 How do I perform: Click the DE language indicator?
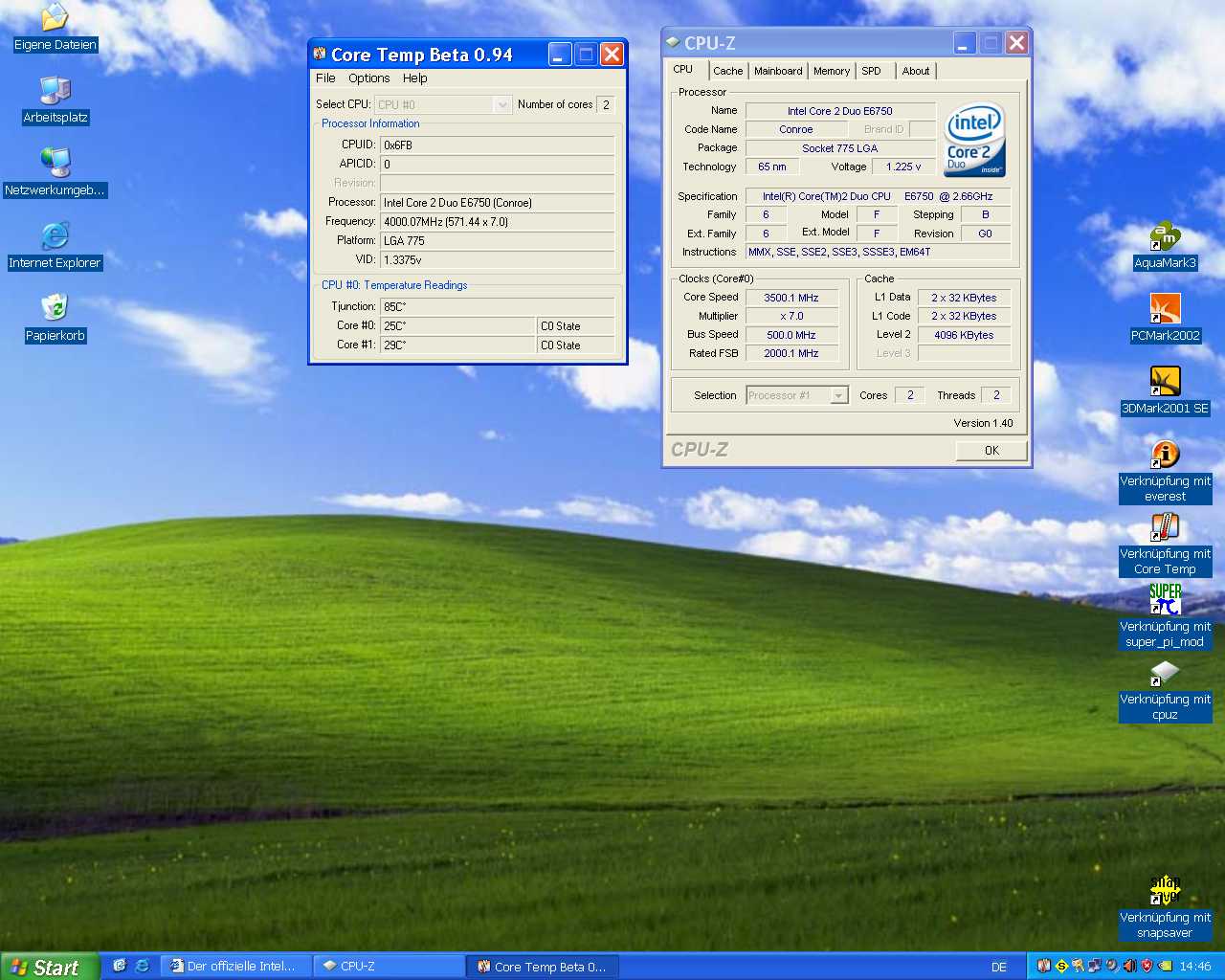[999, 967]
